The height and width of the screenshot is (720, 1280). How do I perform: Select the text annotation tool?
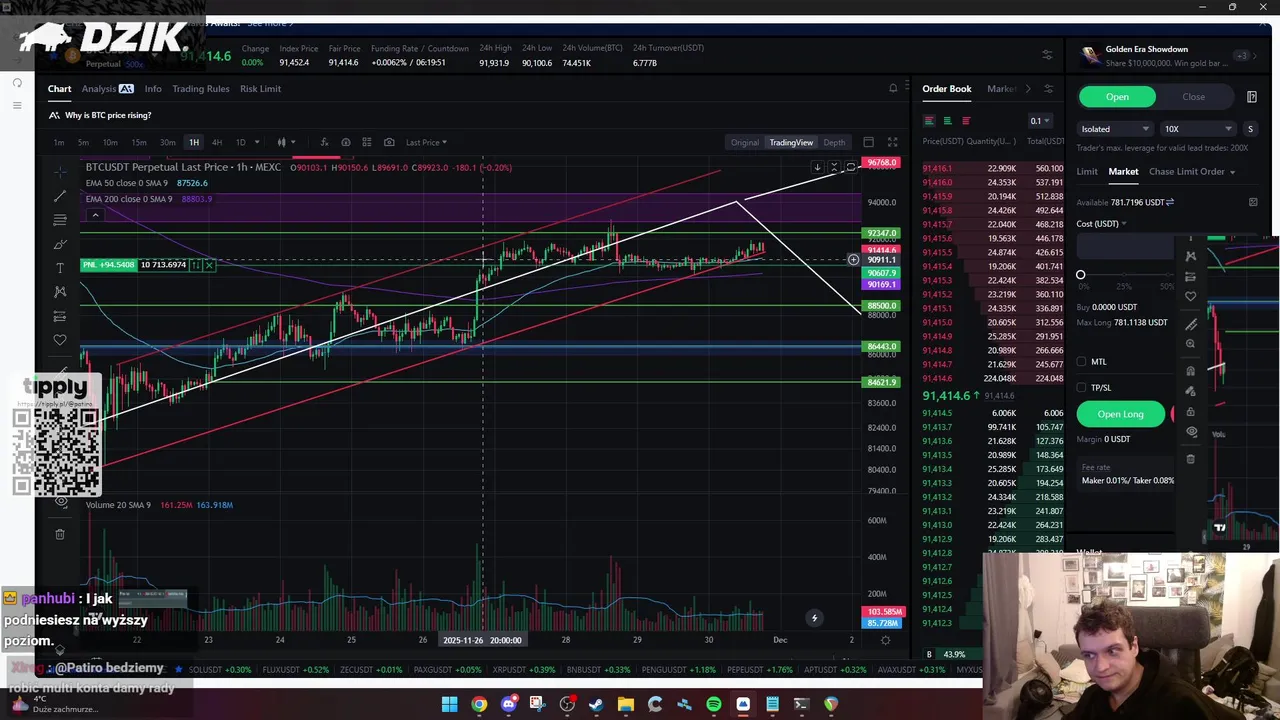coord(60,268)
